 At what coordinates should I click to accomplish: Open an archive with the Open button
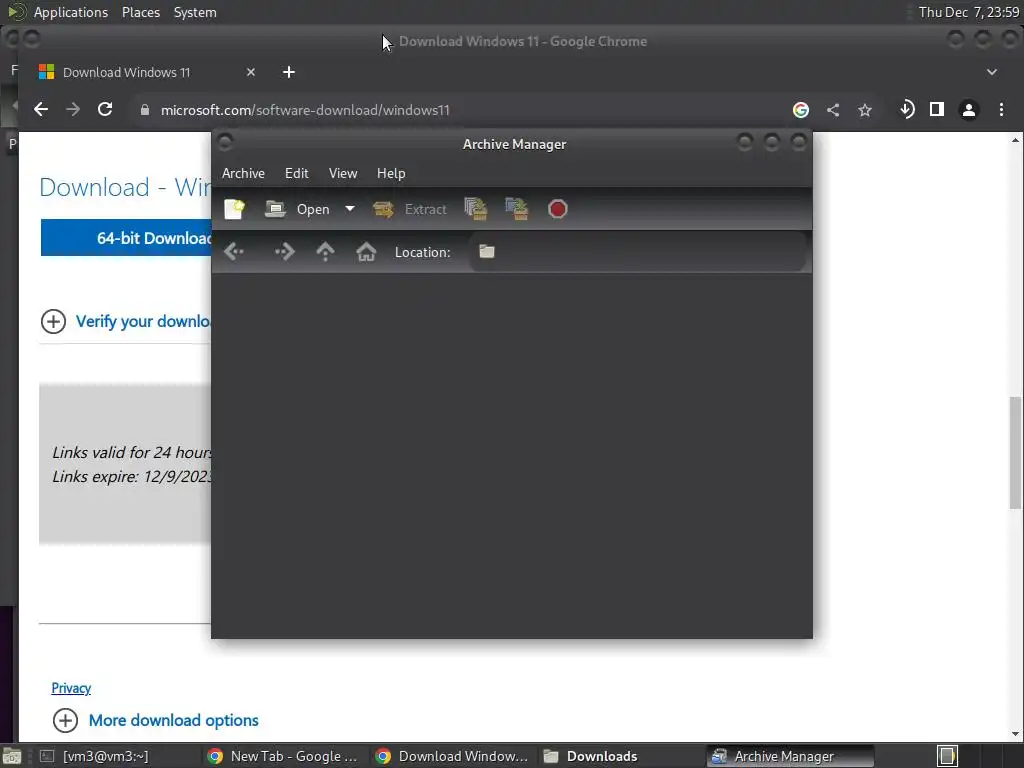click(x=297, y=209)
